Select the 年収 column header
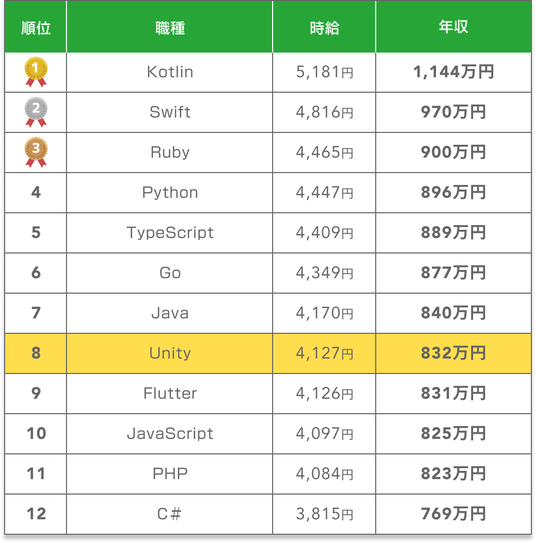The width and height of the screenshot is (536, 543). pos(453,27)
